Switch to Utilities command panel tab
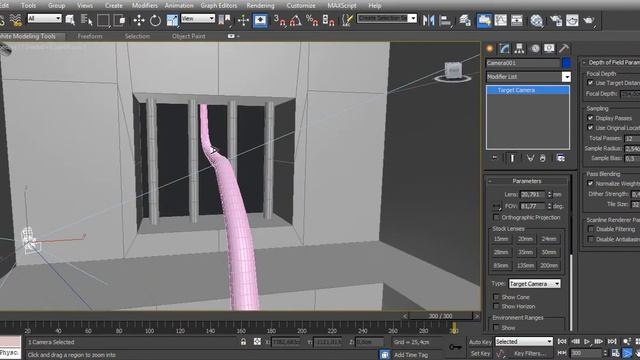The width and height of the screenshot is (640, 360). click(x=564, y=49)
